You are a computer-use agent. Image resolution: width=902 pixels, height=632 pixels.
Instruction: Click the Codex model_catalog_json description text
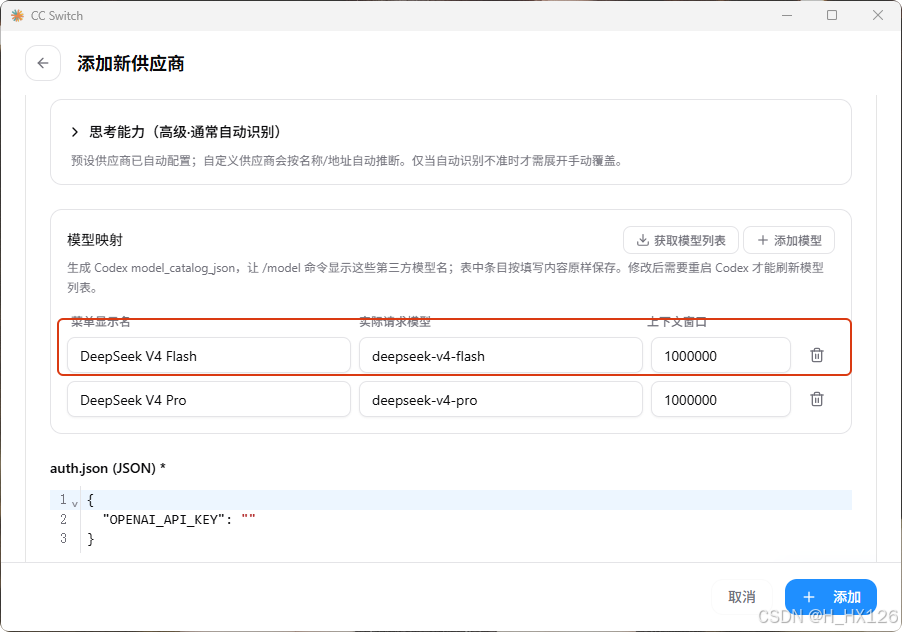coord(445,278)
